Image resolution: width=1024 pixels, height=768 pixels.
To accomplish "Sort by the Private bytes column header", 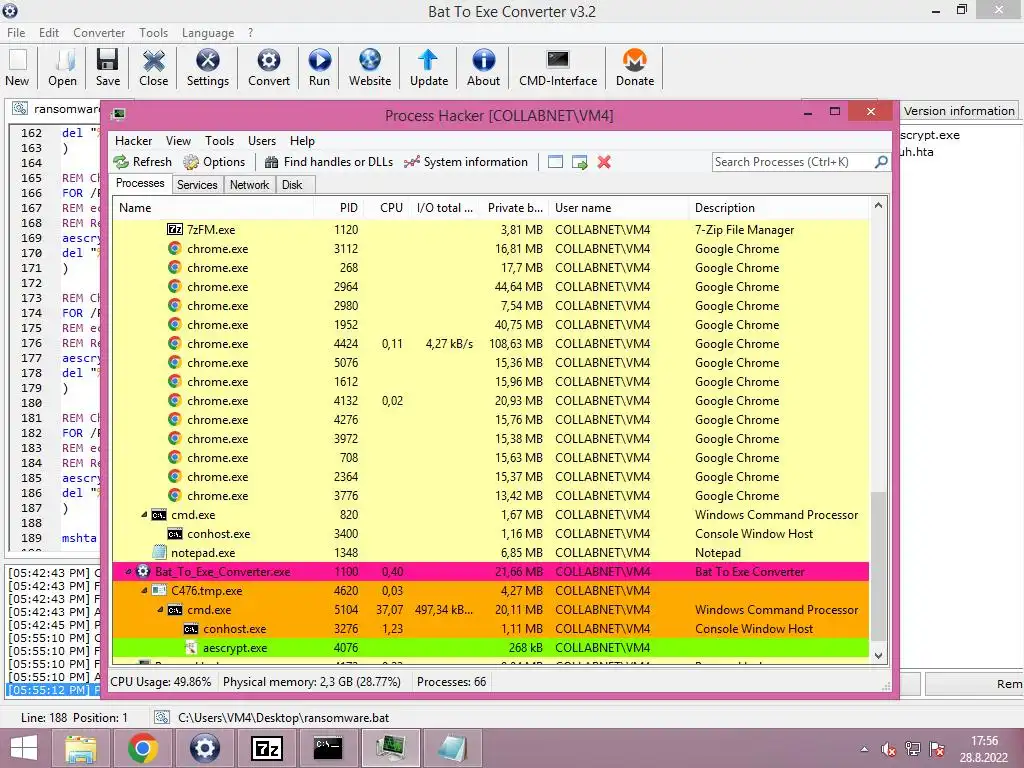I will pyautogui.click(x=515, y=208).
